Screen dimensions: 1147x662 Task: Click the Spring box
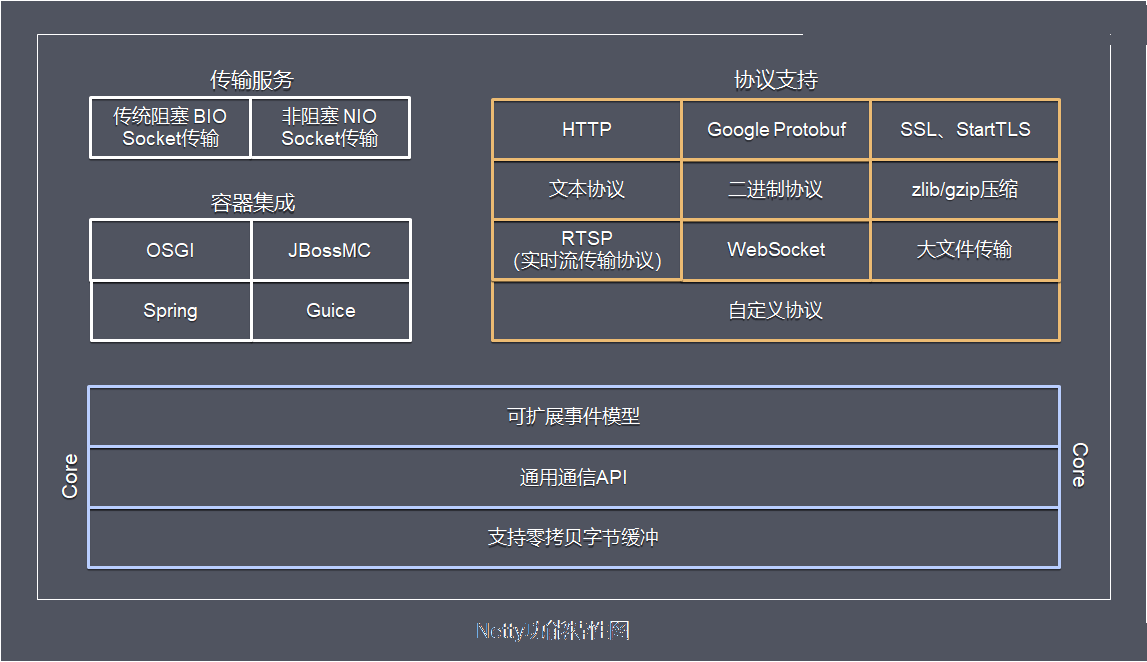170,311
